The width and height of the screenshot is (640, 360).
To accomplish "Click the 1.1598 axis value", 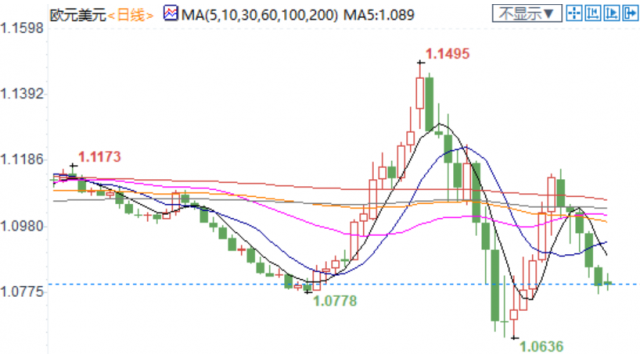I will (x=22, y=29).
